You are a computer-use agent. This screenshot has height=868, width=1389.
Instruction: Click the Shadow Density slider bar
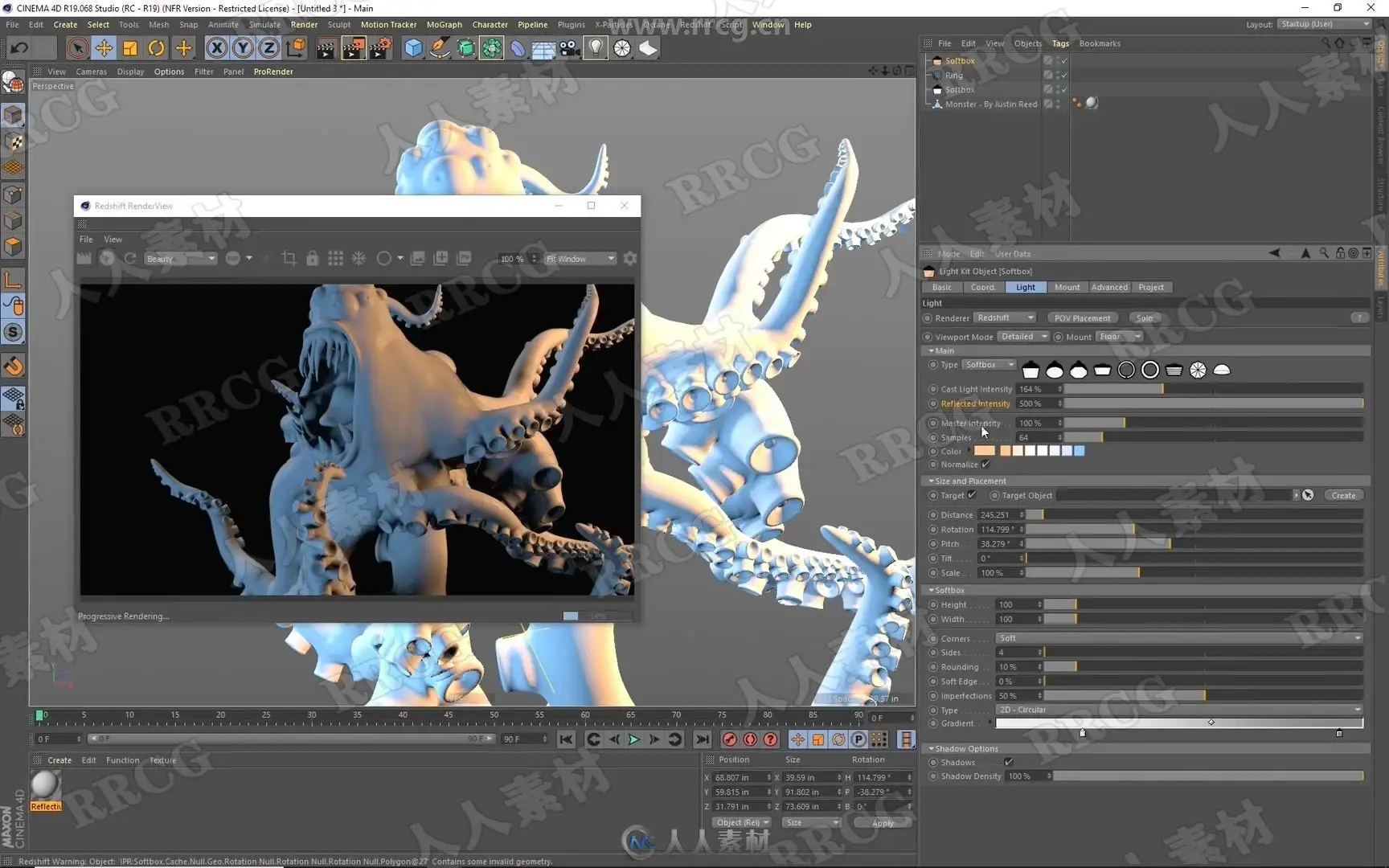pyautogui.click(x=1209, y=776)
